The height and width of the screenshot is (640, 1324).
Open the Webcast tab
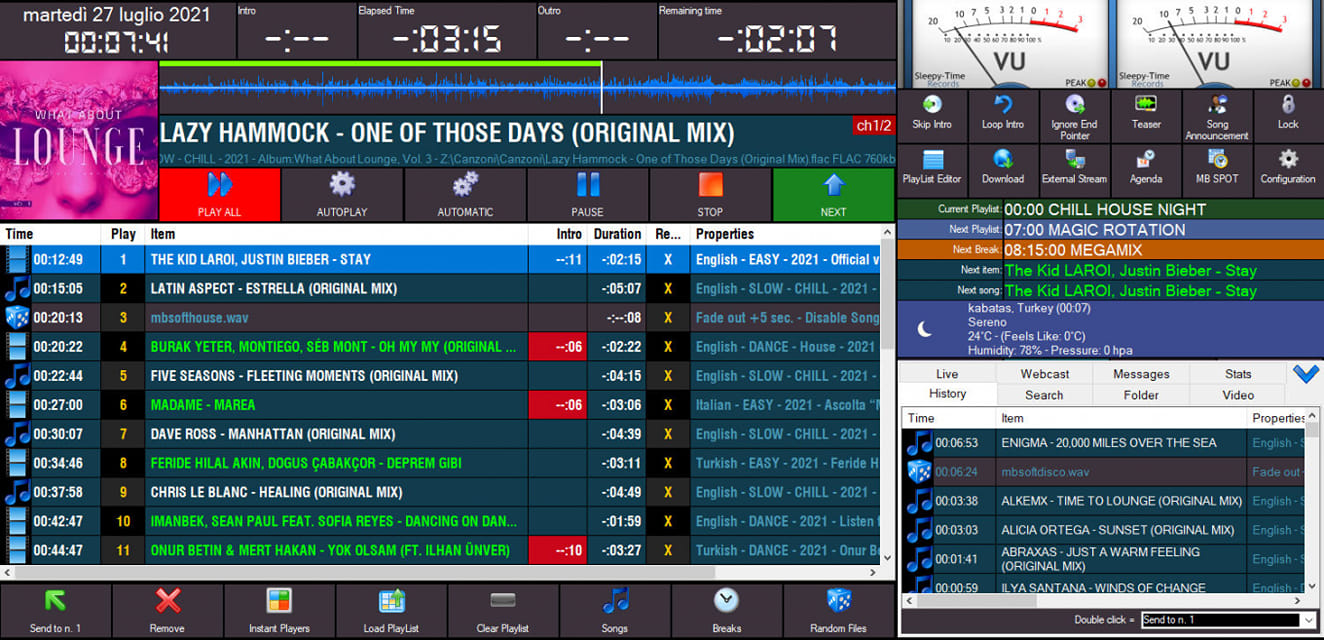[x=1045, y=374]
